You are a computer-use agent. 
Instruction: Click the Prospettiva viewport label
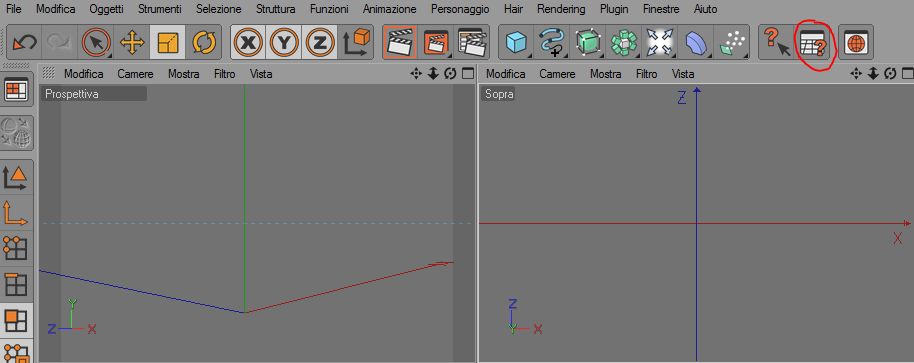(x=93, y=94)
